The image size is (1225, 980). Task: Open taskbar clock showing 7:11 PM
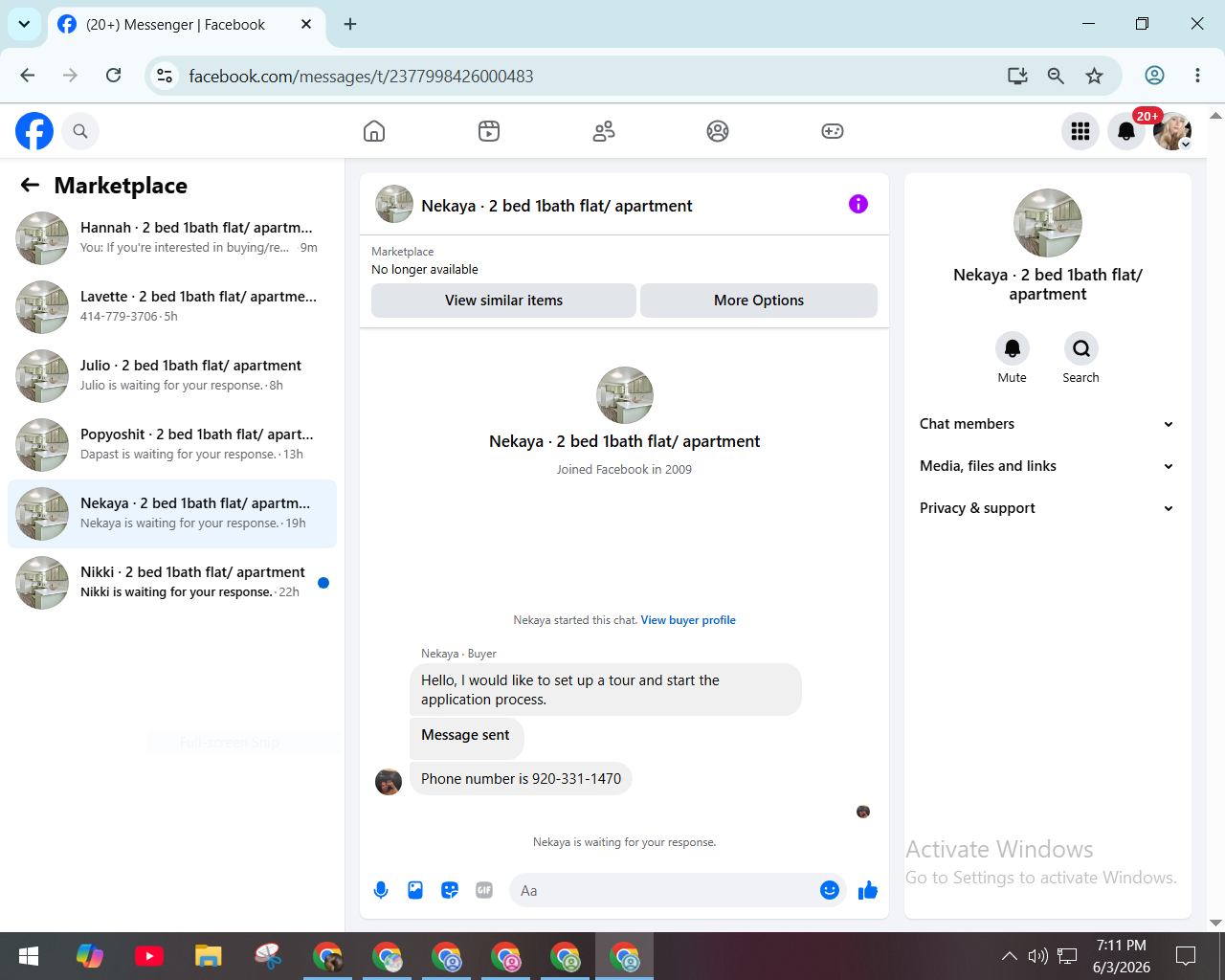[x=1122, y=956]
